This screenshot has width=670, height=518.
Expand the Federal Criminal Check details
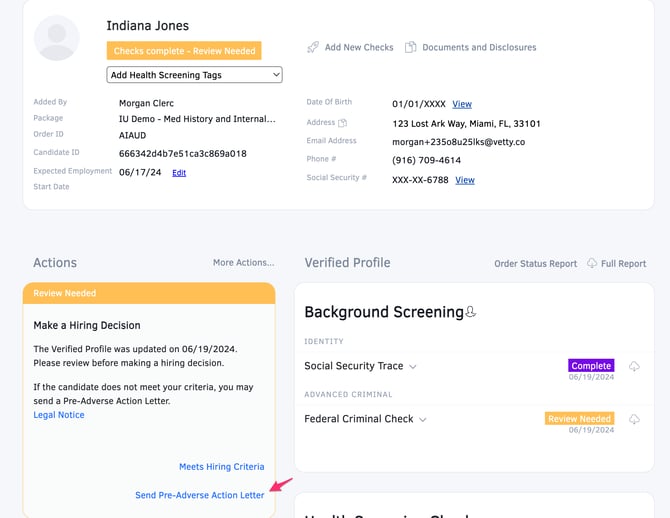[423, 420]
